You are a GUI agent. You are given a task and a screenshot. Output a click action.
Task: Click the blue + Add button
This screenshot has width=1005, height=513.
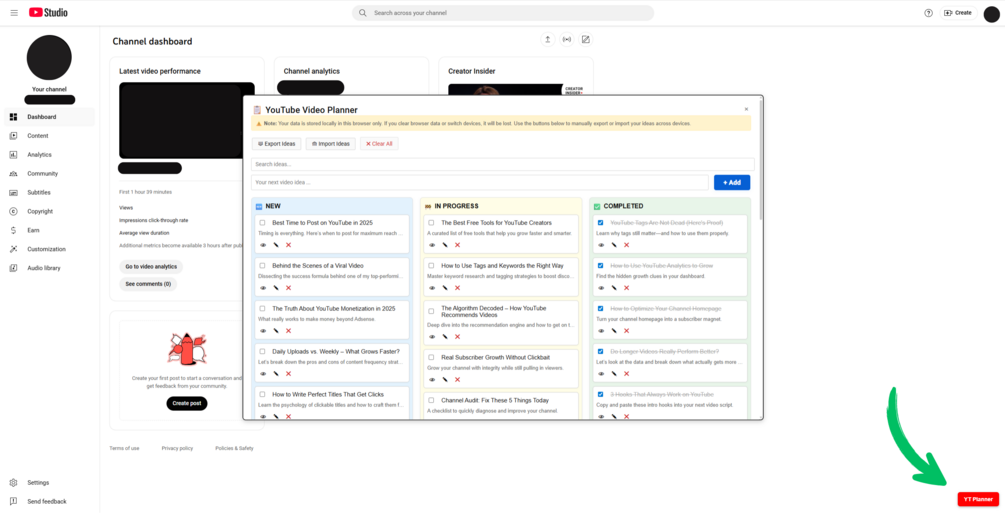pos(732,183)
